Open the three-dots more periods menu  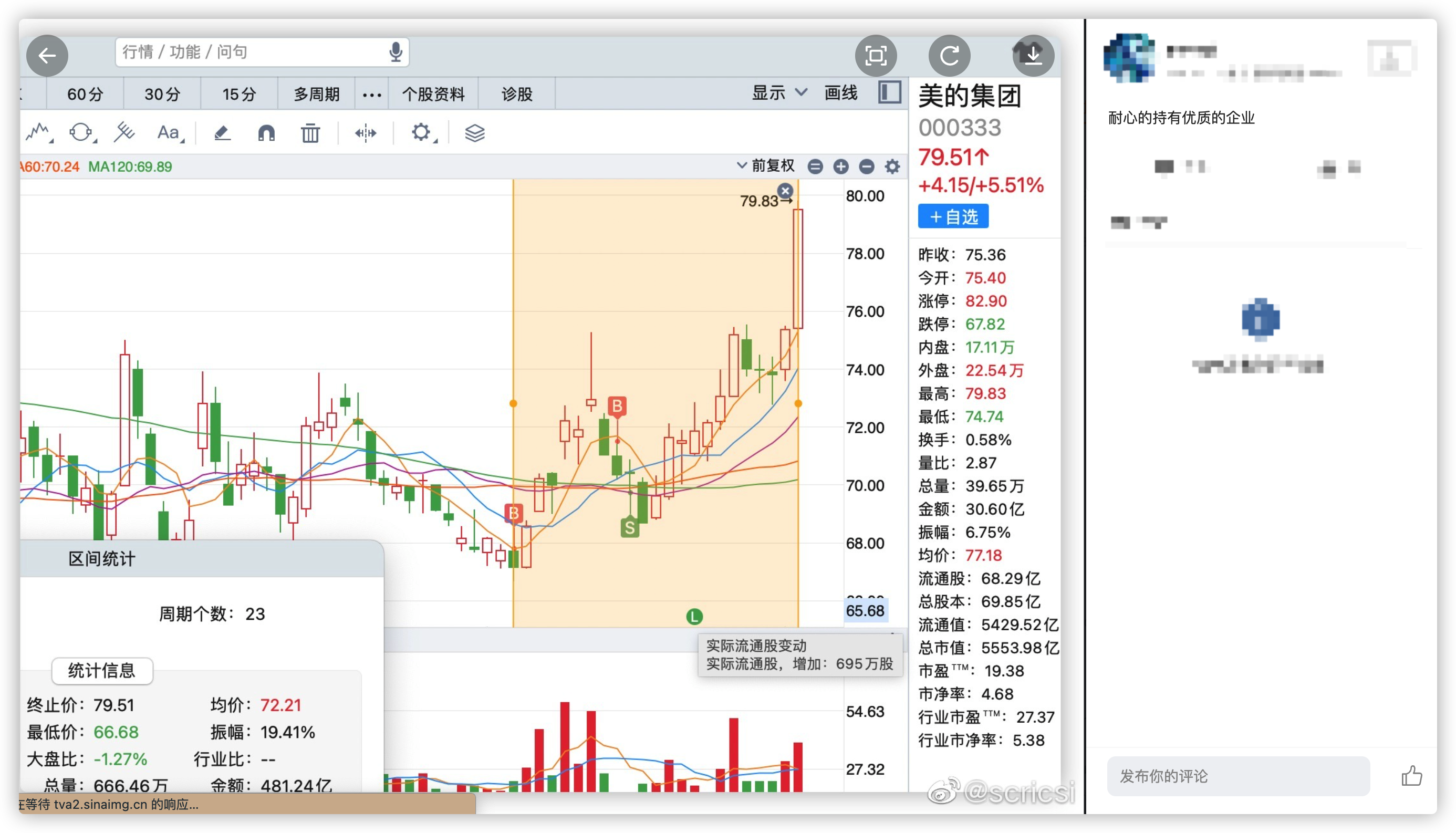(x=372, y=95)
